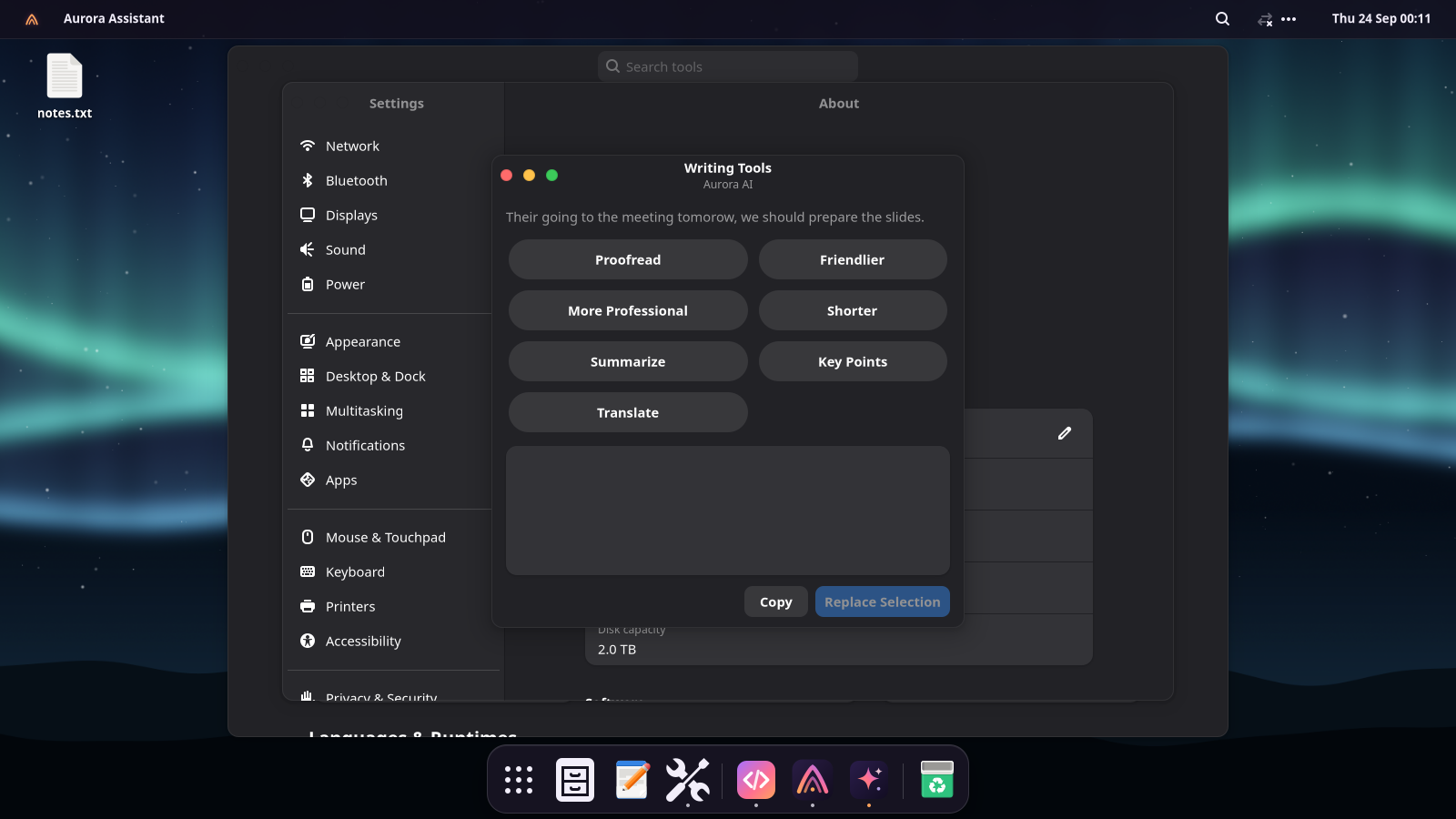Summarize the selected text
The width and height of the screenshot is (1456, 819).
coord(628,361)
